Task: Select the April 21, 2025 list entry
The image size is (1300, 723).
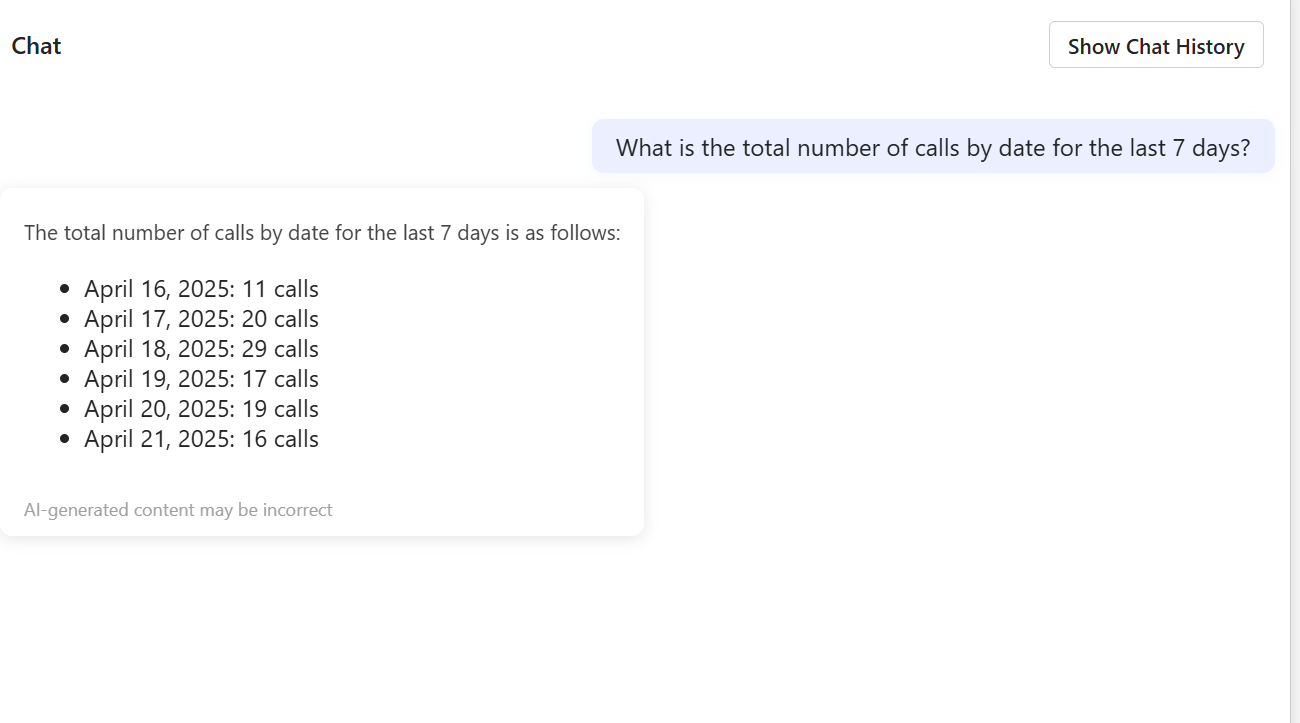Action: click(x=201, y=439)
